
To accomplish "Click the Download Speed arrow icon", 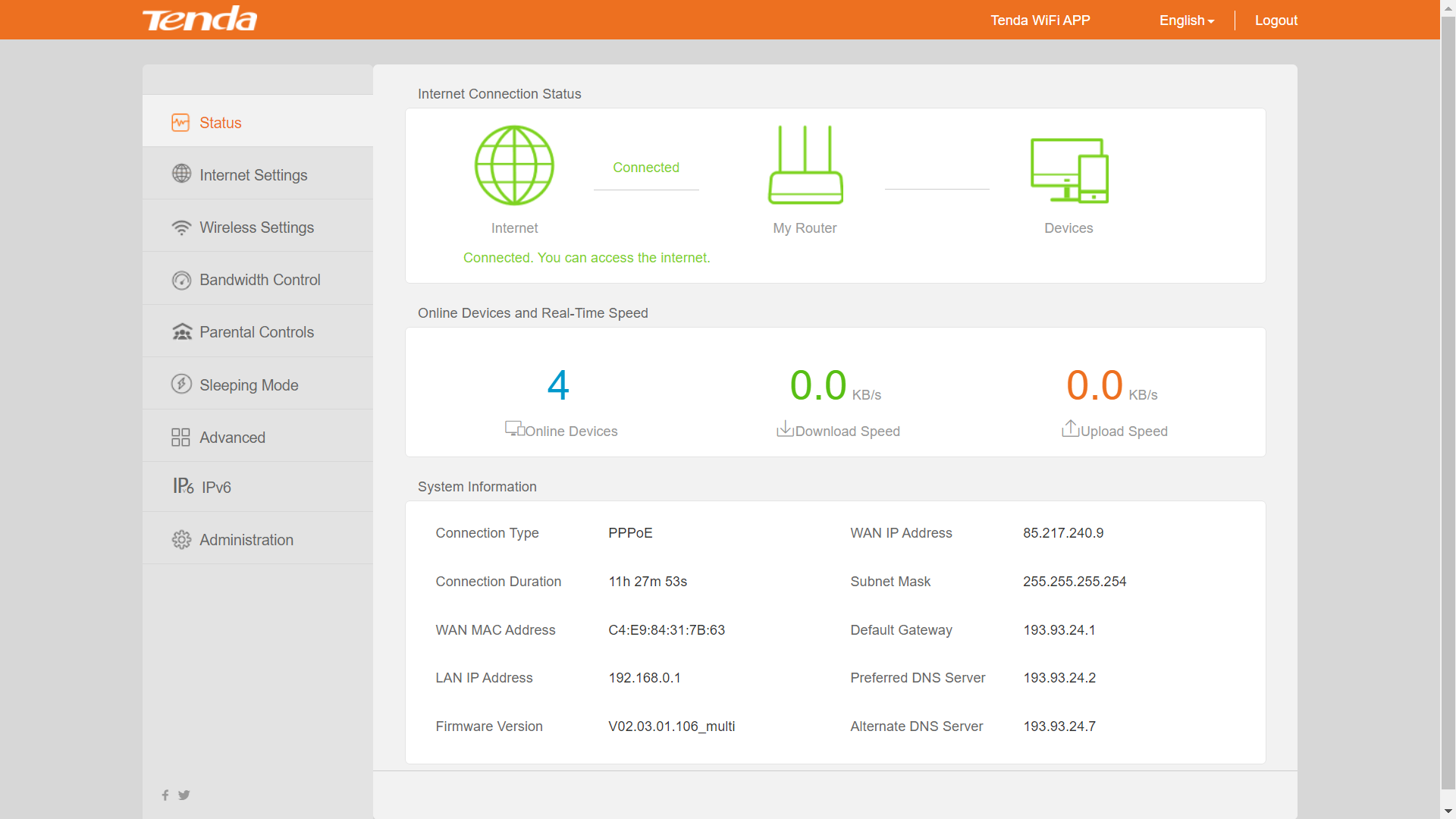I will click(x=785, y=428).
